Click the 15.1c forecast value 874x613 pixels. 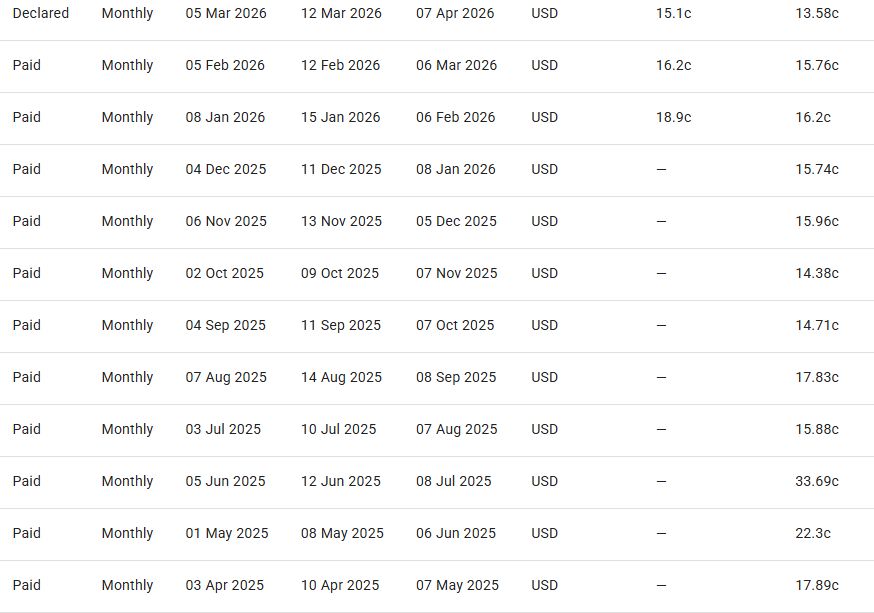click(x=672, y=14)
